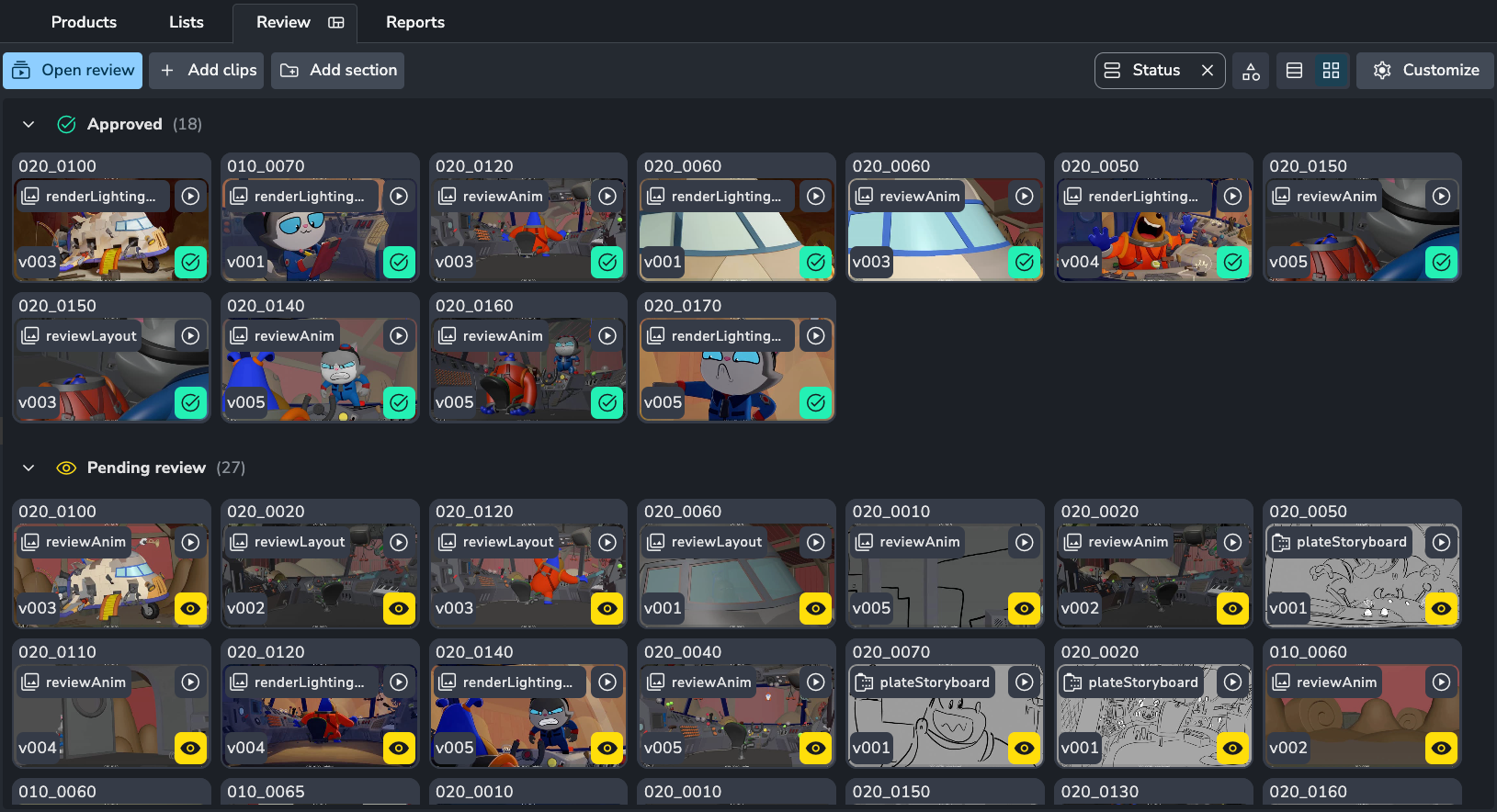
Task: Click pending eye badge on 020_0110 card
Action: point(190,748)
